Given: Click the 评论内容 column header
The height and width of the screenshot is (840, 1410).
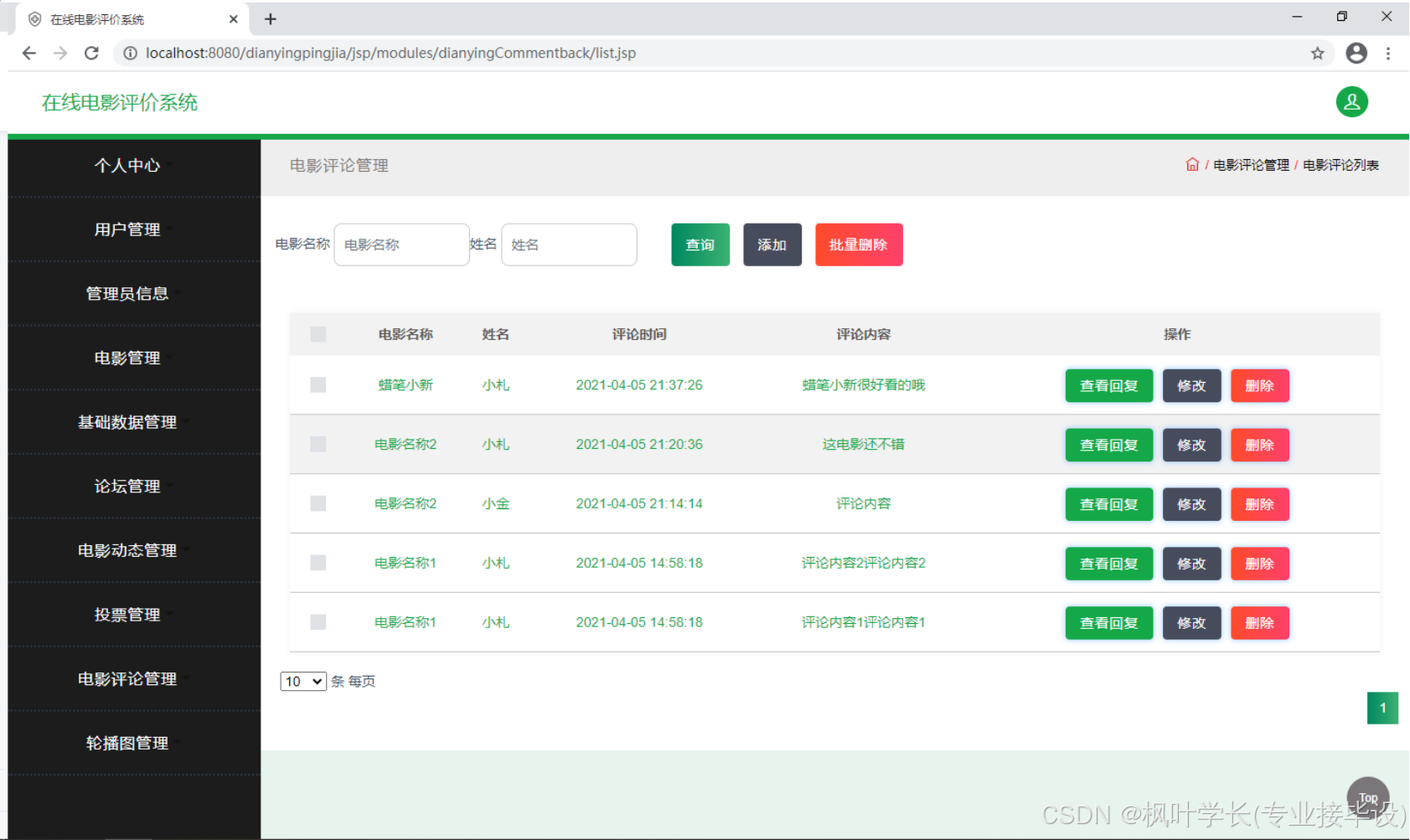Looking at the screenshot, I should pyautogui.click(x=863, y=334).
